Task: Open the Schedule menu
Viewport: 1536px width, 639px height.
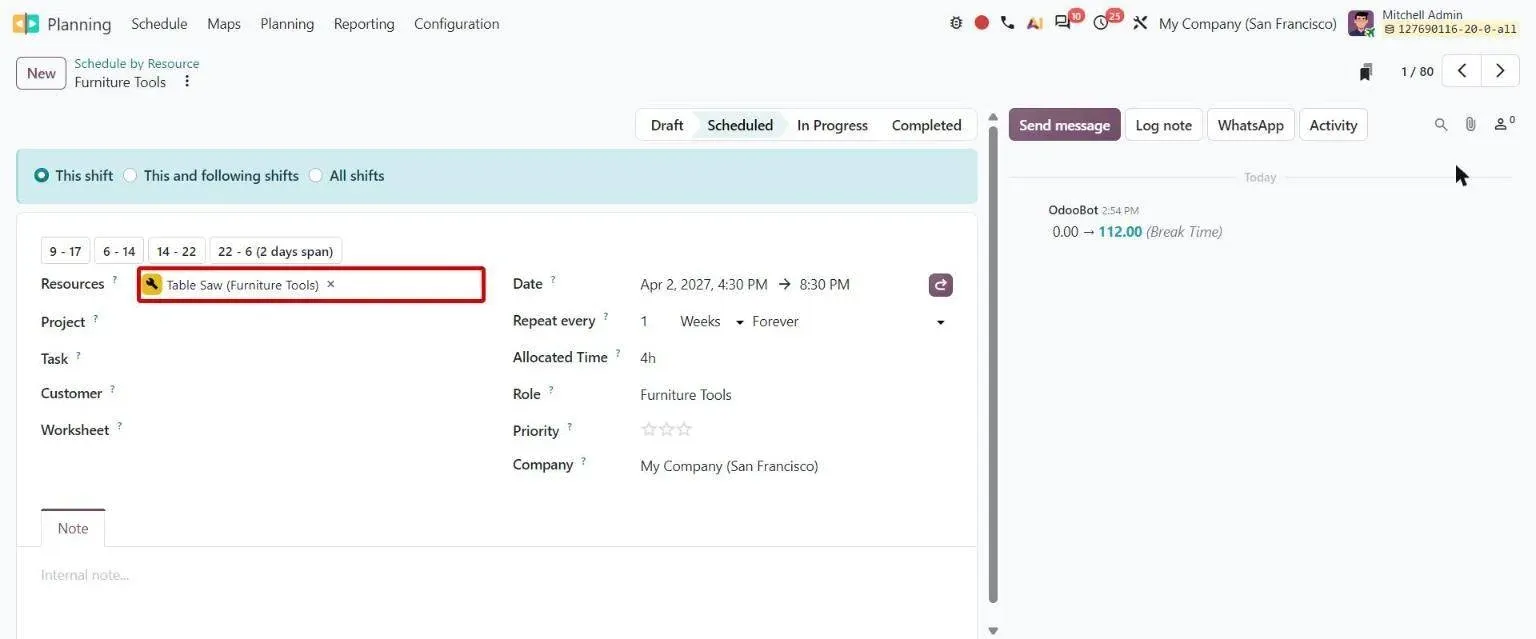Action: [159, 23]
